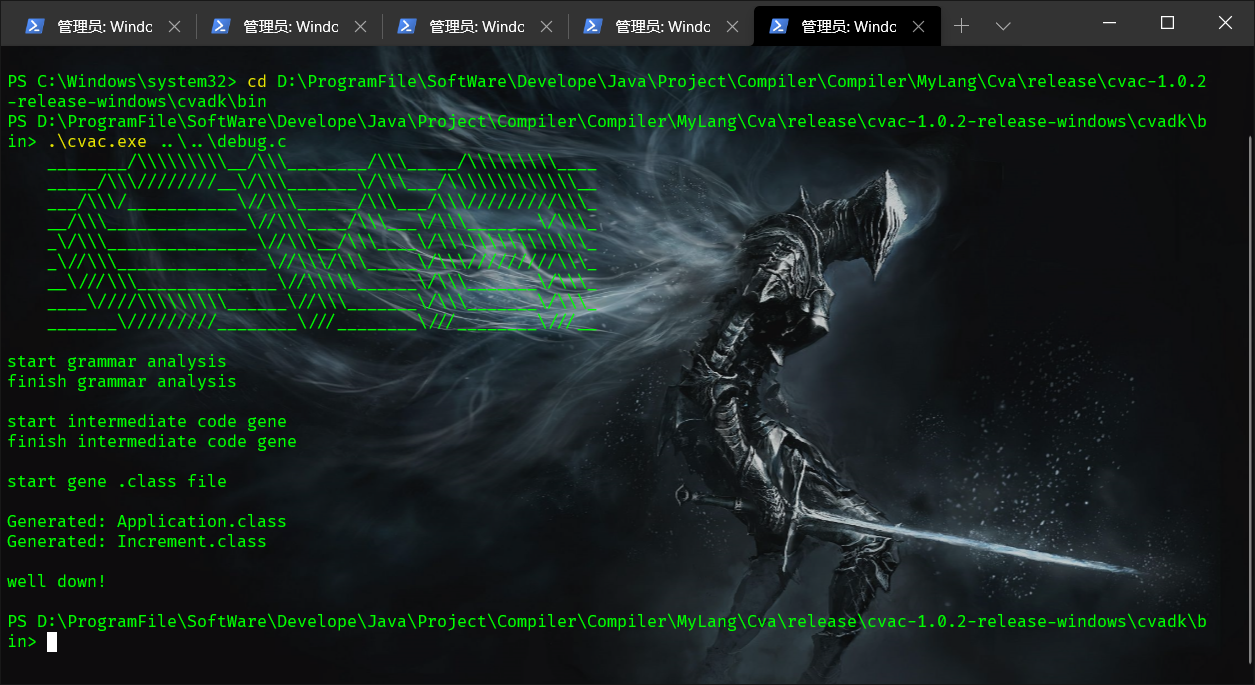Click the PowerShell icon on the third tab
The width and height of the screenshot is (1255, 685).
[407, 27]
